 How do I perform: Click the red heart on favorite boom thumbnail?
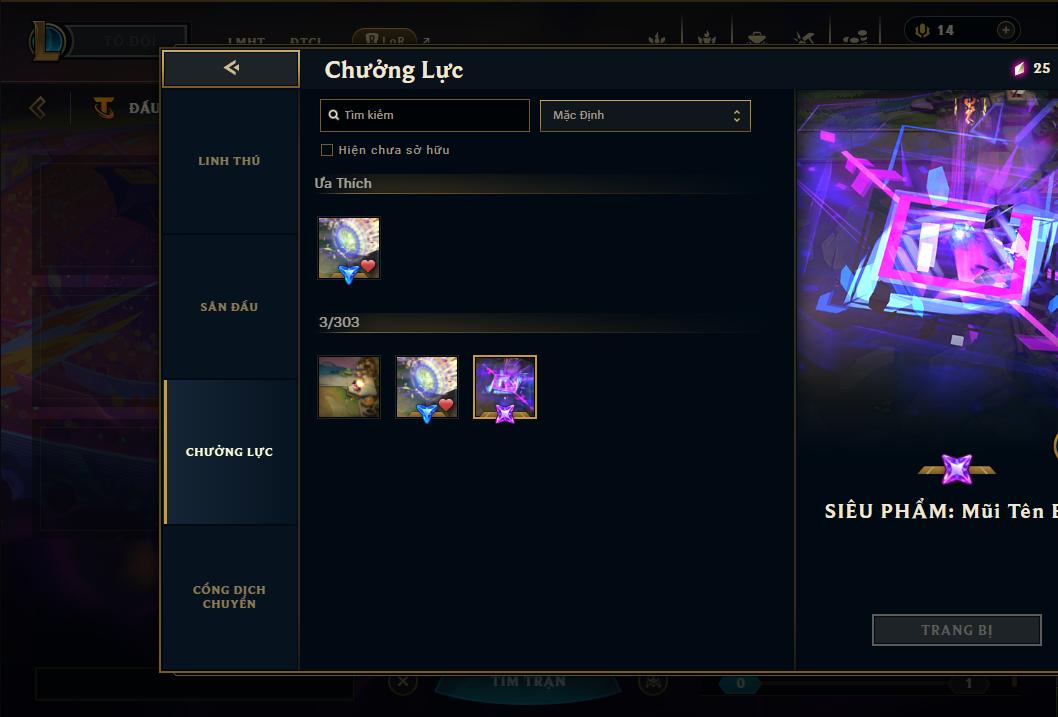(x=368, y=266)
